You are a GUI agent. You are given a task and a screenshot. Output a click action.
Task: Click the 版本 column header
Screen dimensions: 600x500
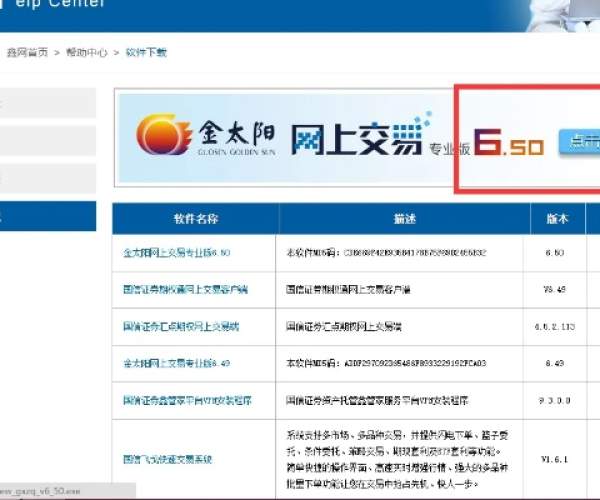(x=558, y=219)
